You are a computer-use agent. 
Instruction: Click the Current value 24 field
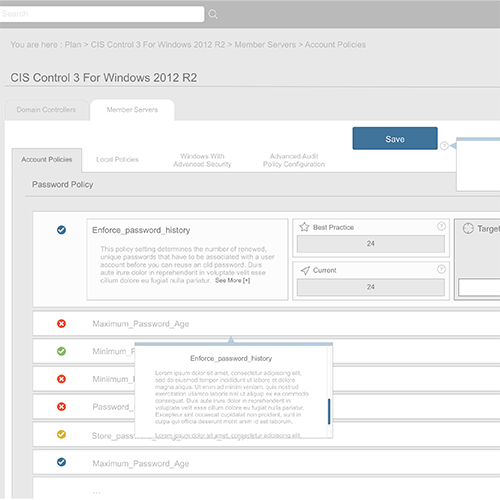[x=371, y=287]
